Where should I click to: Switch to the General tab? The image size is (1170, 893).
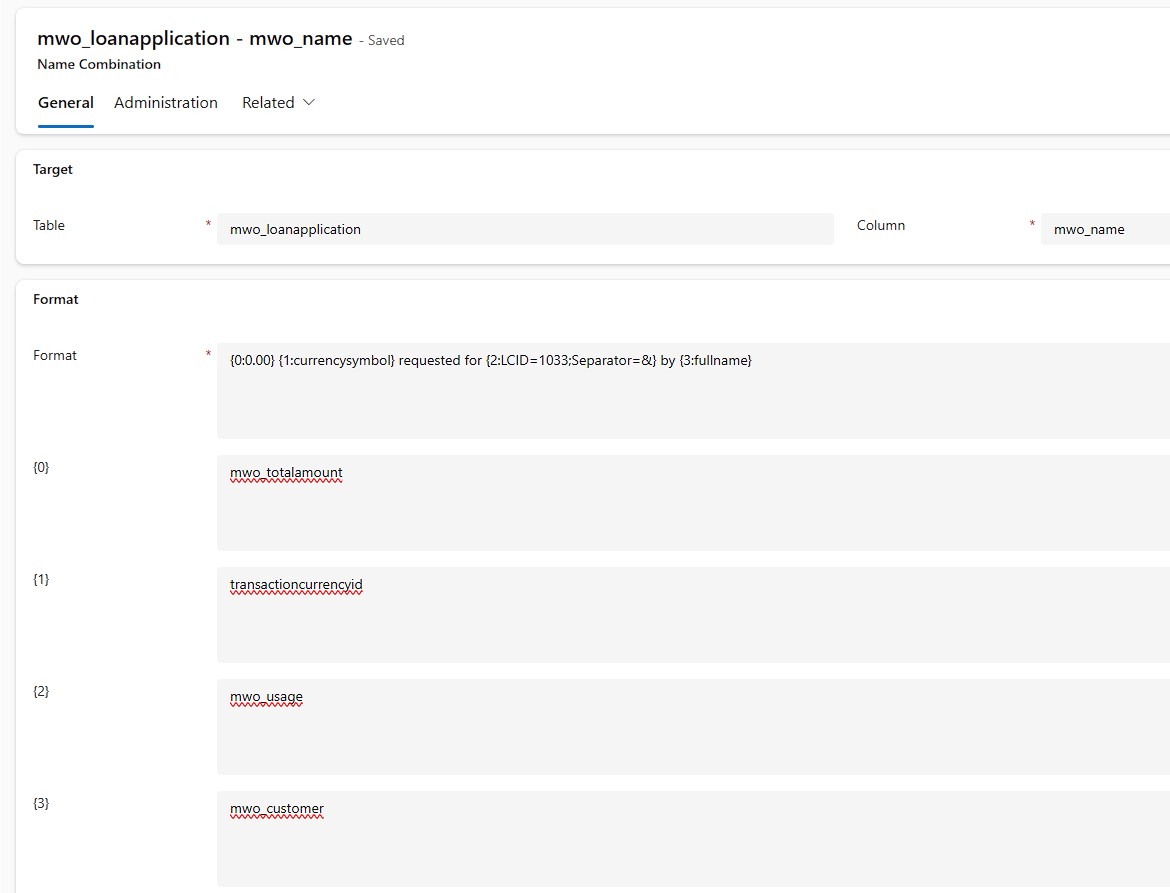66,103
